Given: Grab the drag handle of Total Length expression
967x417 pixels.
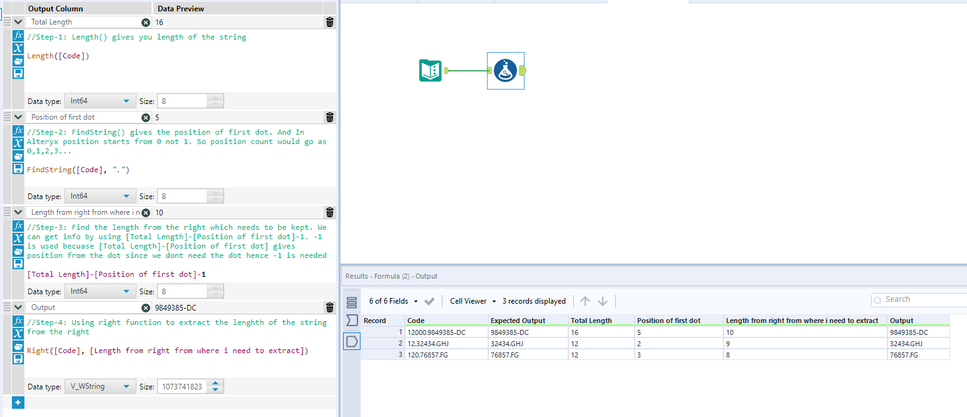Looking at the screenshot, I should (x=7, y=22).
